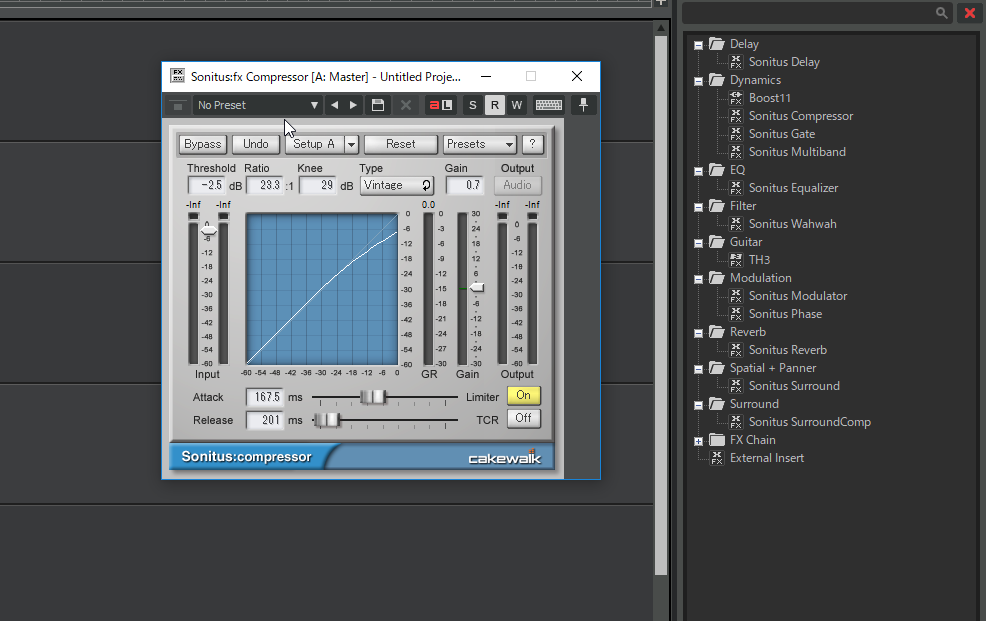Clear browser search with red X
The image size is (986, 621).
point(970,13)
